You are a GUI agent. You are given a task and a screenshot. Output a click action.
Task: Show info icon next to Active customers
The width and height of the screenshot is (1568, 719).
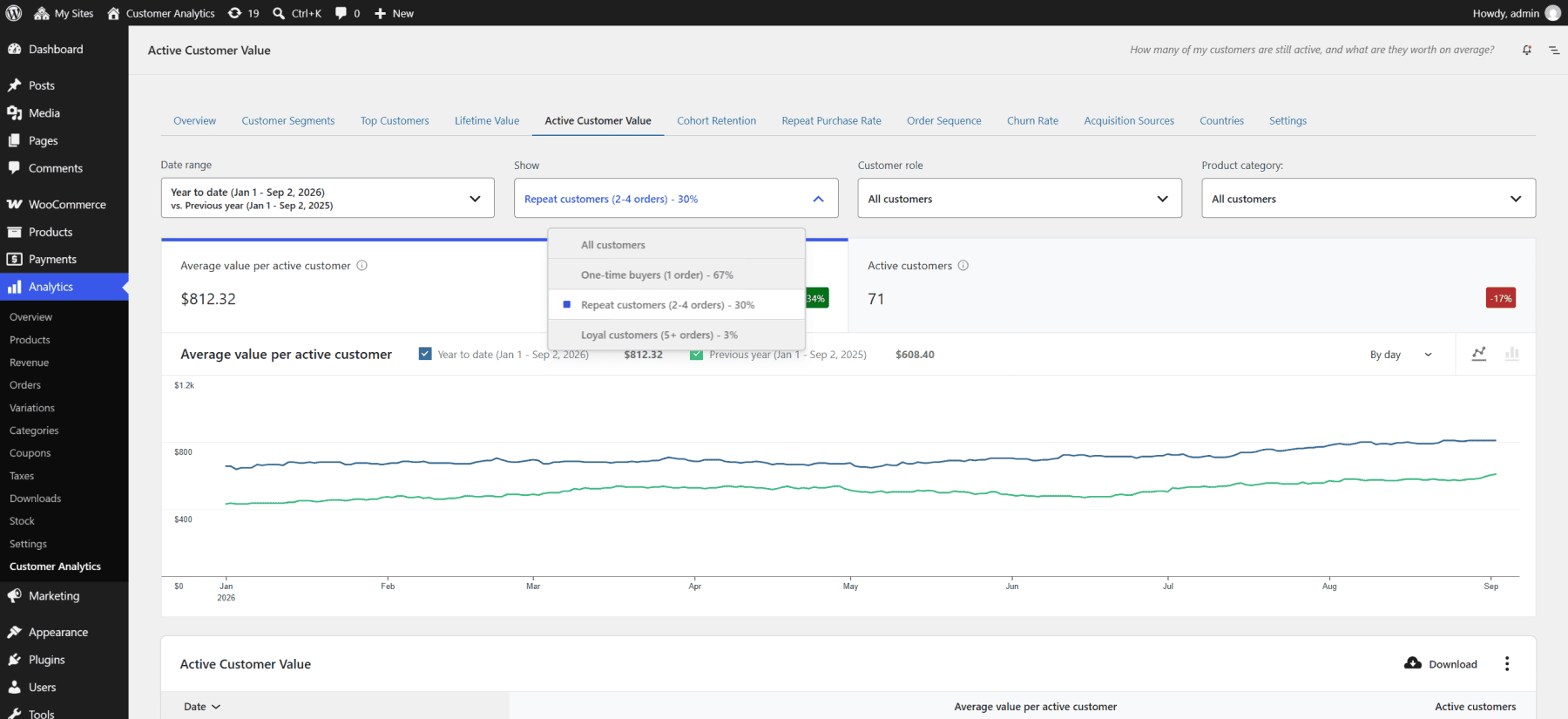[963, 266]
